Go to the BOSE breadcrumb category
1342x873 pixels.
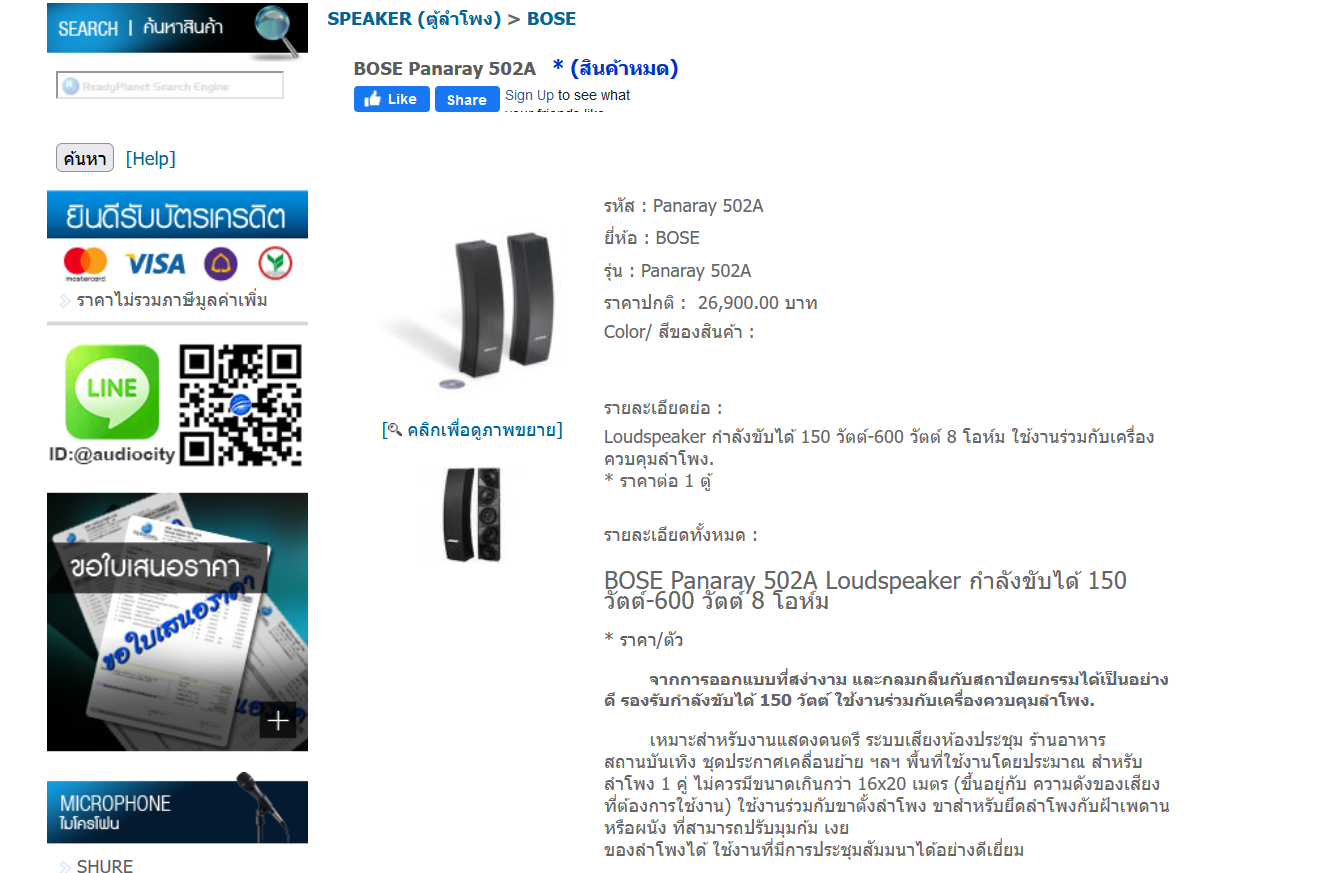[x=551, y=19]
